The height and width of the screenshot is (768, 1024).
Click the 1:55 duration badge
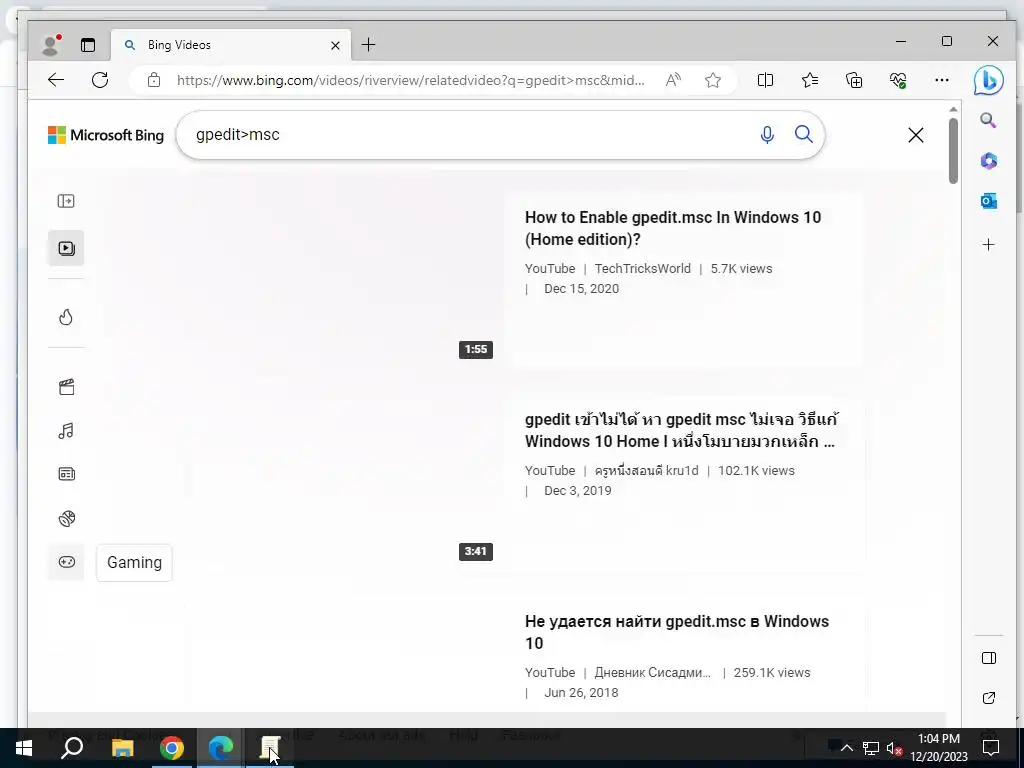(476, 349)
